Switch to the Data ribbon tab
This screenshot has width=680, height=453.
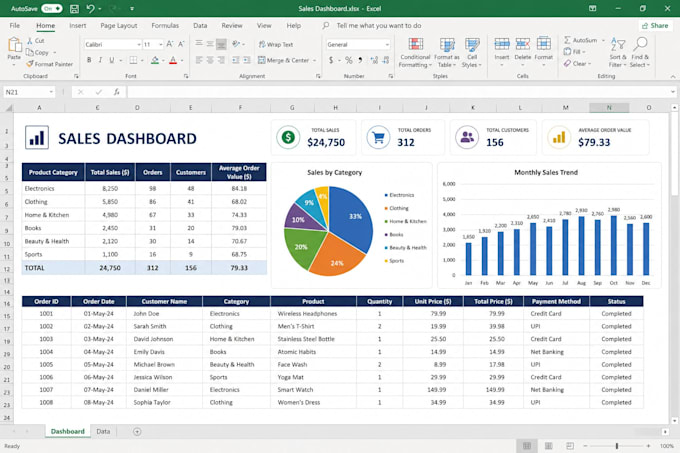click(x=200, y=26)
